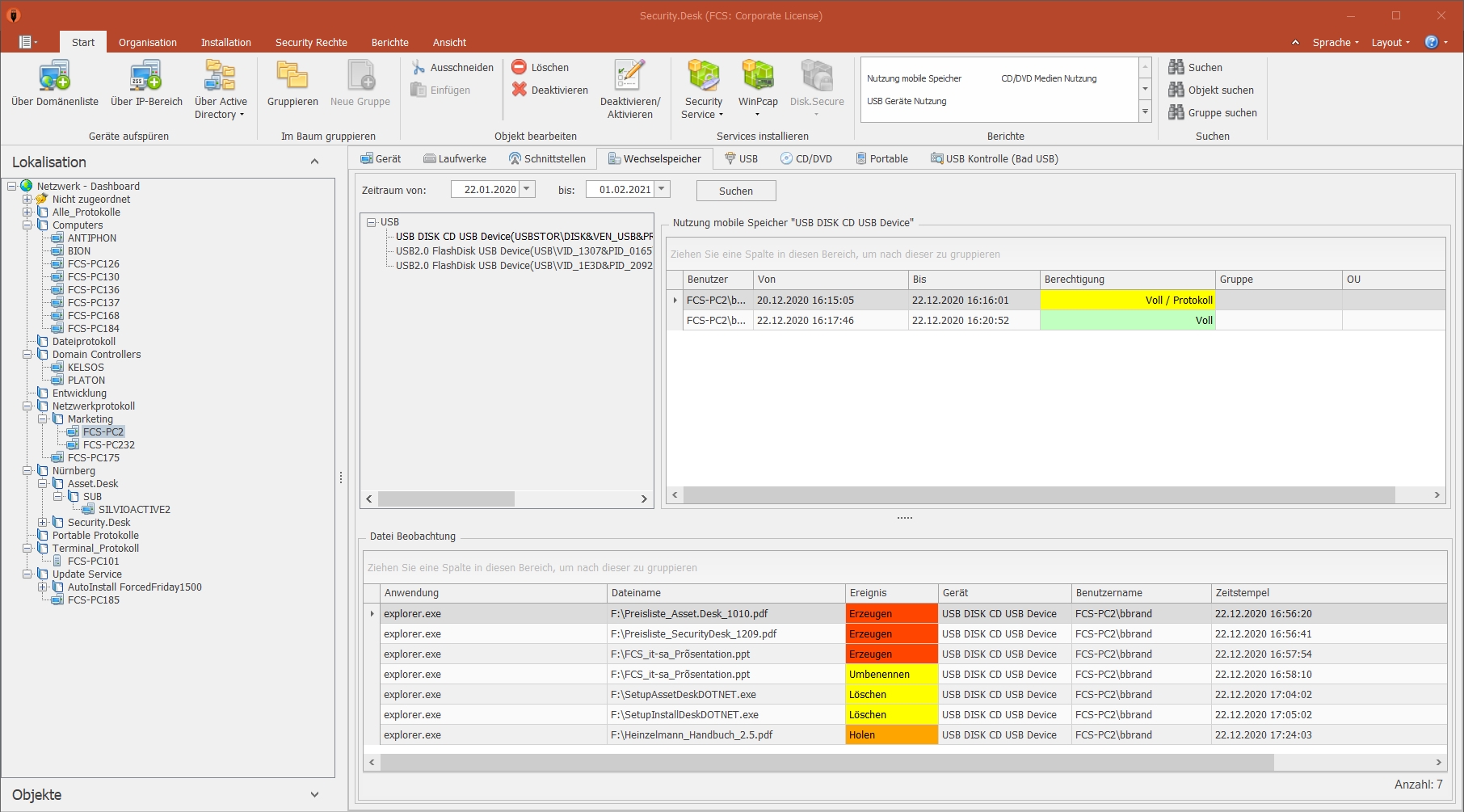Open the USB Geräte Nutzung report

pyautogui.click(x=907, y=101)
